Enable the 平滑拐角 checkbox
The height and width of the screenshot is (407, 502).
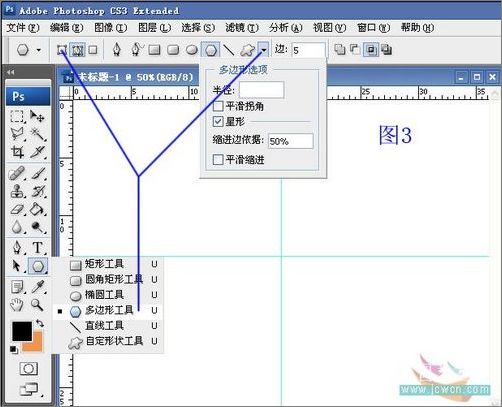tap(218, 107)
